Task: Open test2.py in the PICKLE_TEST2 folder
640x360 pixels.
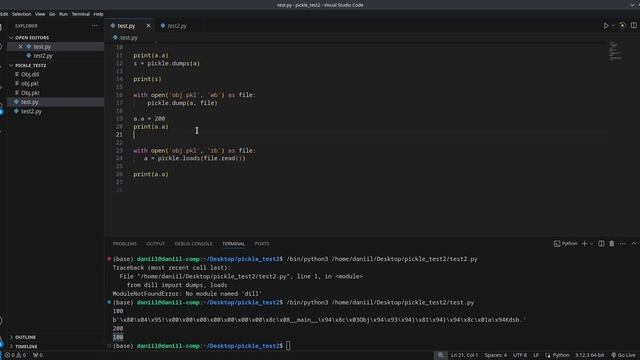Action: tap(31, 111)
